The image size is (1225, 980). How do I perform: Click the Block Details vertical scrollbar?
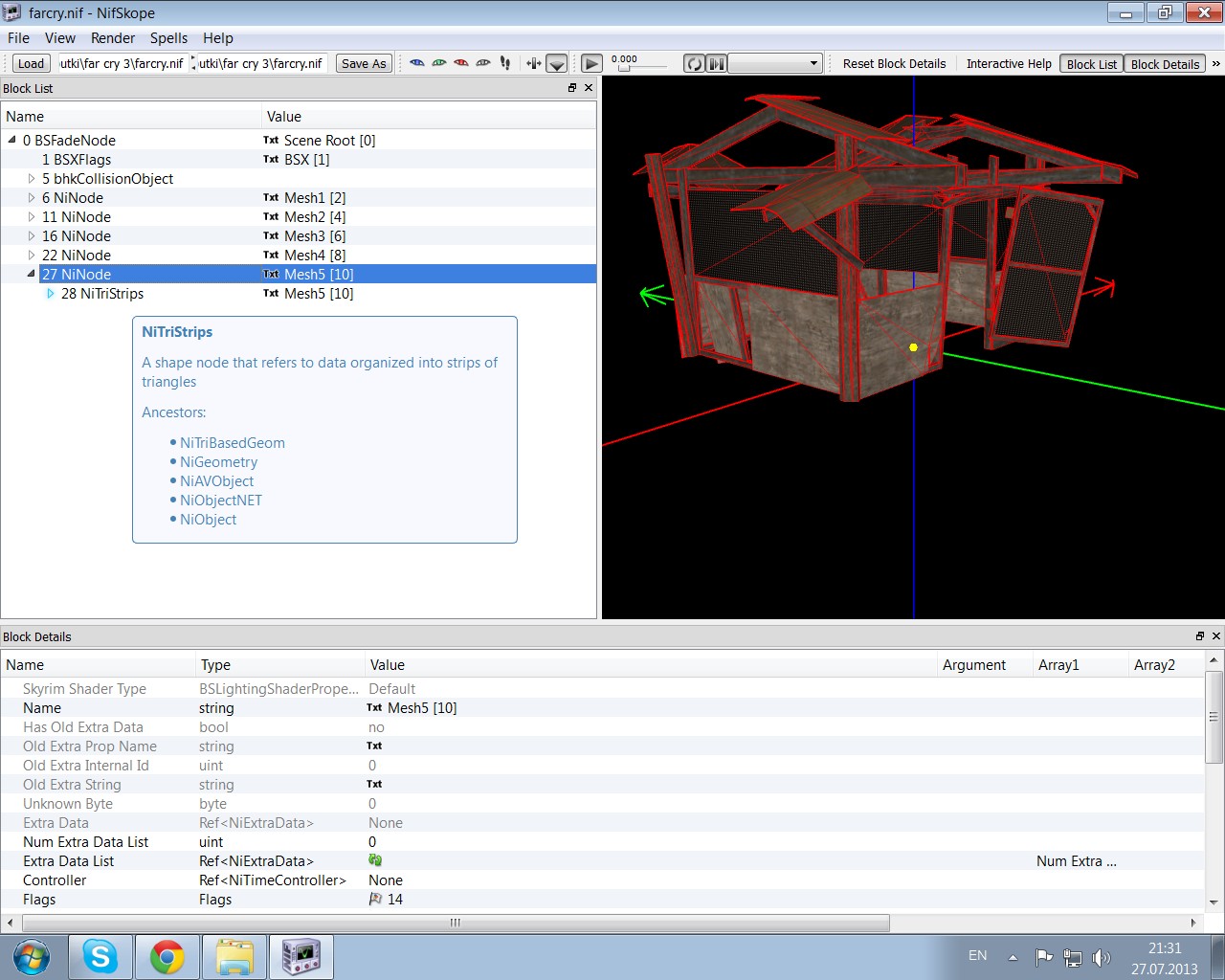pyautogui.click(x=1214, y=717)
